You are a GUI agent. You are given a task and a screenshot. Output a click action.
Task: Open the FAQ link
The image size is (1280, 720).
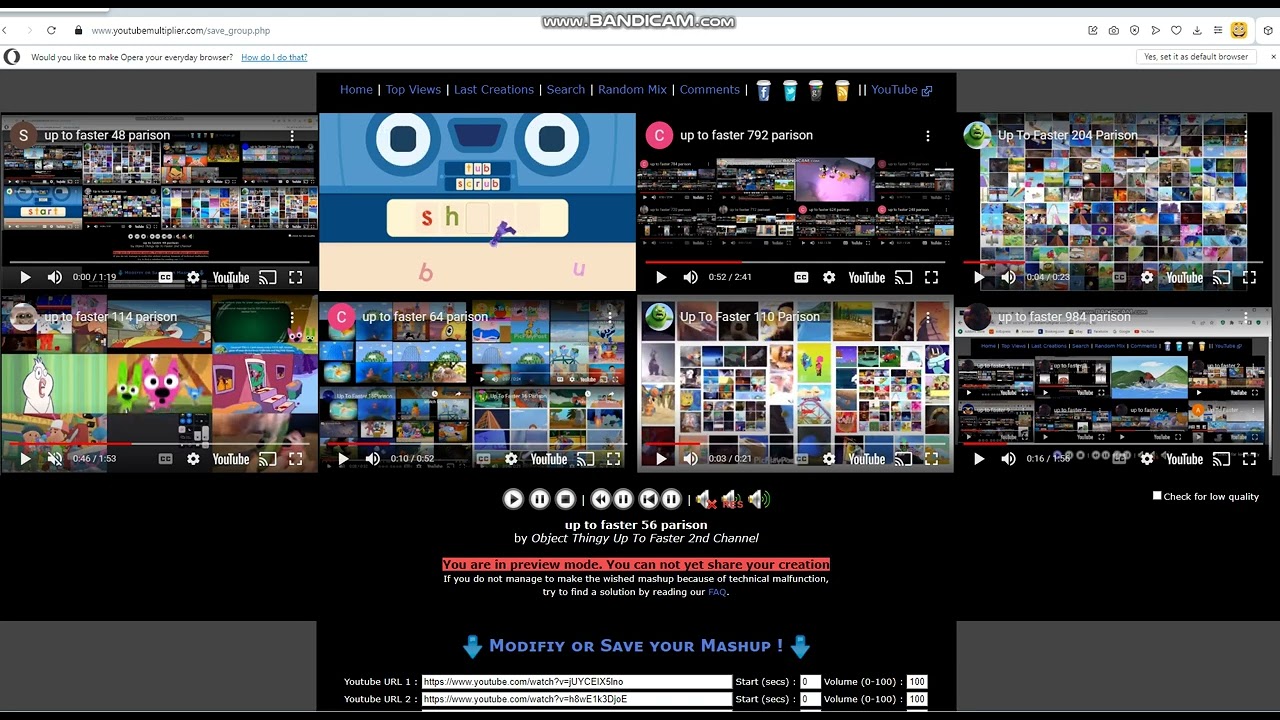(717, 592)
